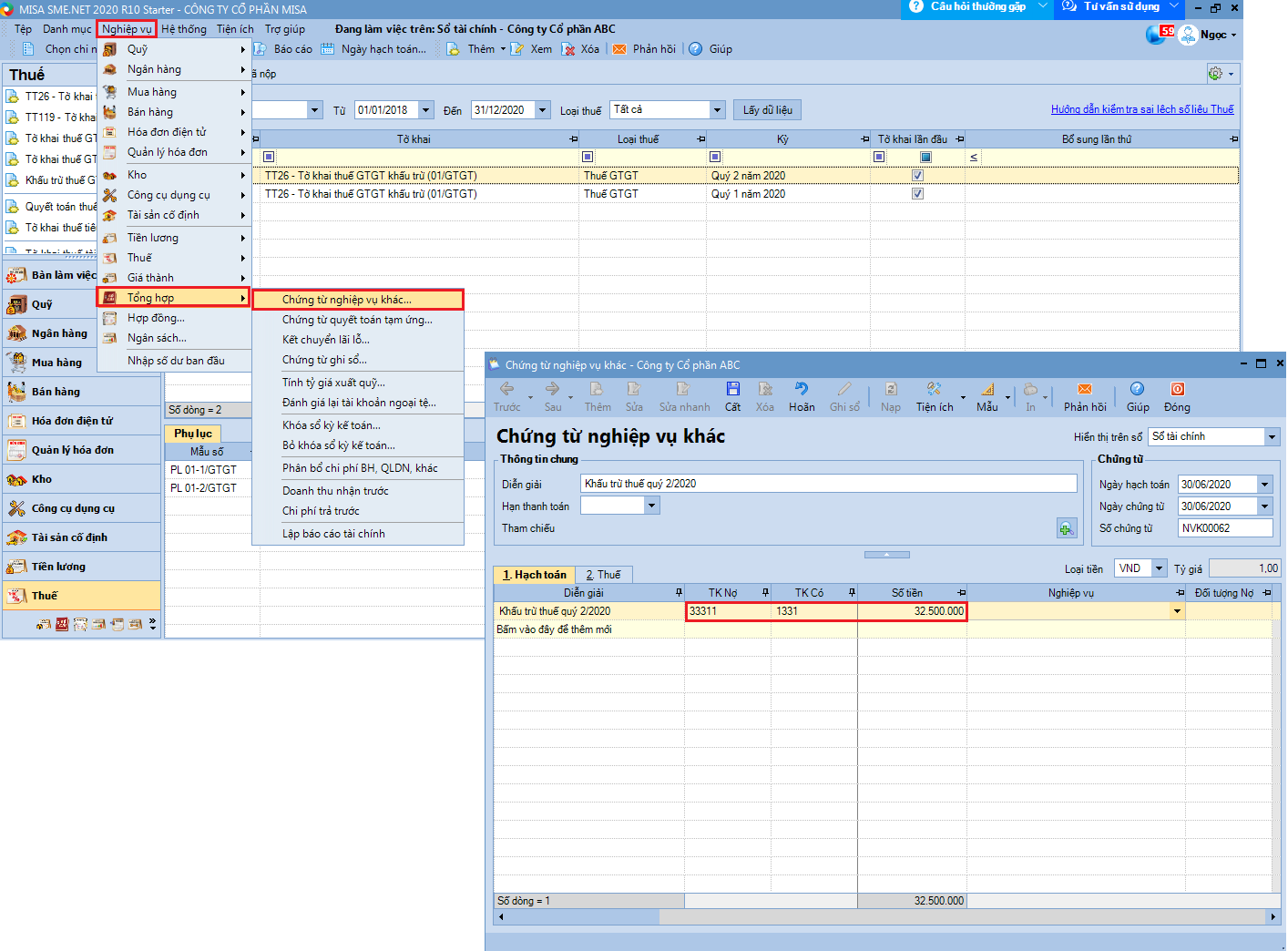Click the Đóng close icon in voucher toolbar
Screen dimensions: 1288x951
1177,390
